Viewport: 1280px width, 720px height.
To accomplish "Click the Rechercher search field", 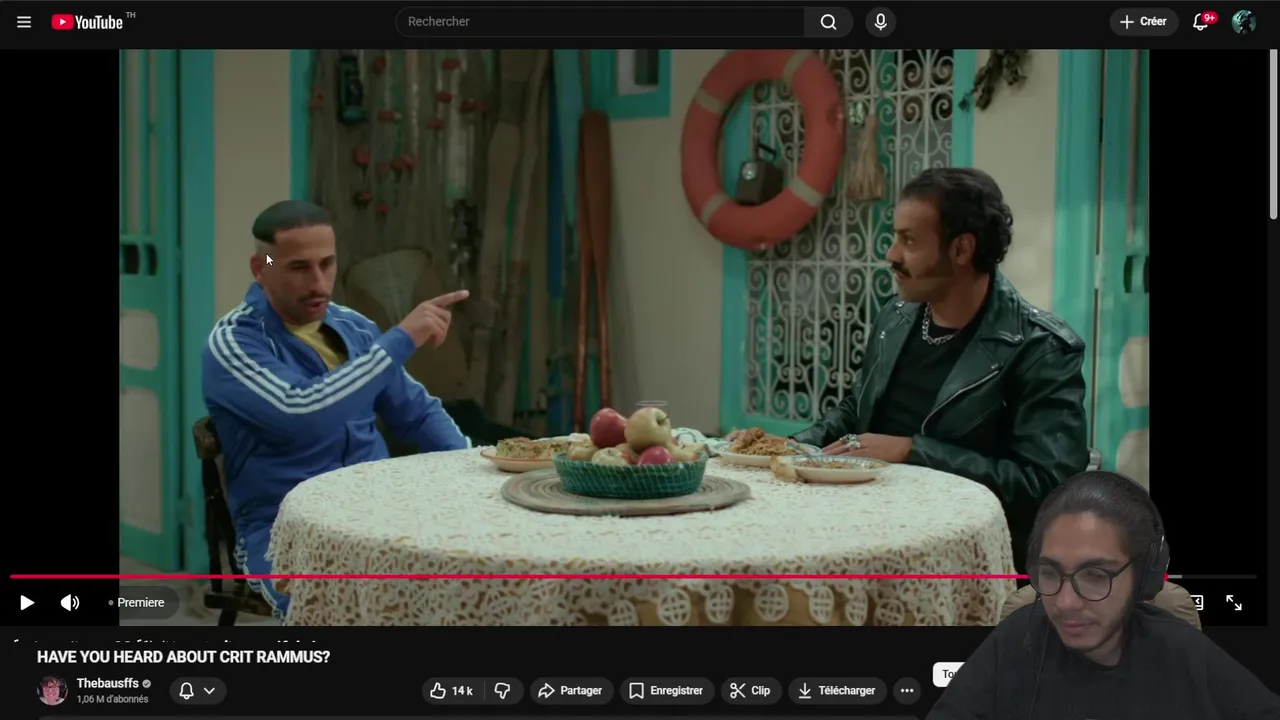I will pyautogui.click(x=600, y=22).
